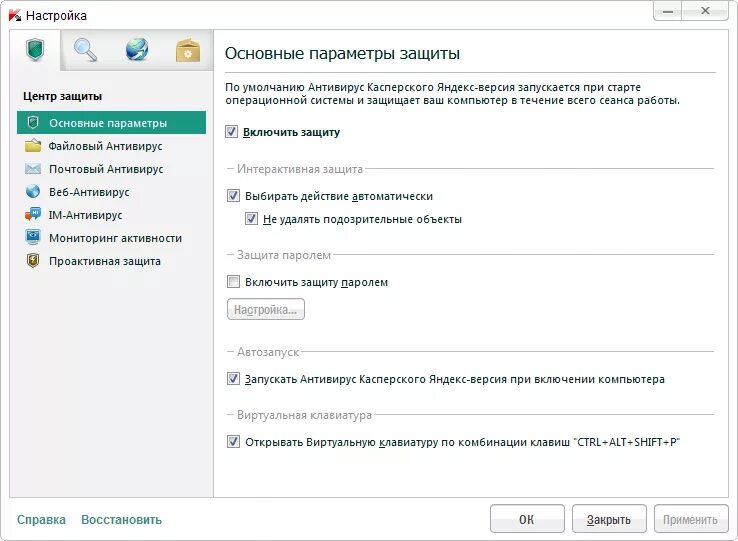The image size is (738, 541).
Task: Toggle Выбирать действие автоматически checkbox
Action: [x=233, y=196]
